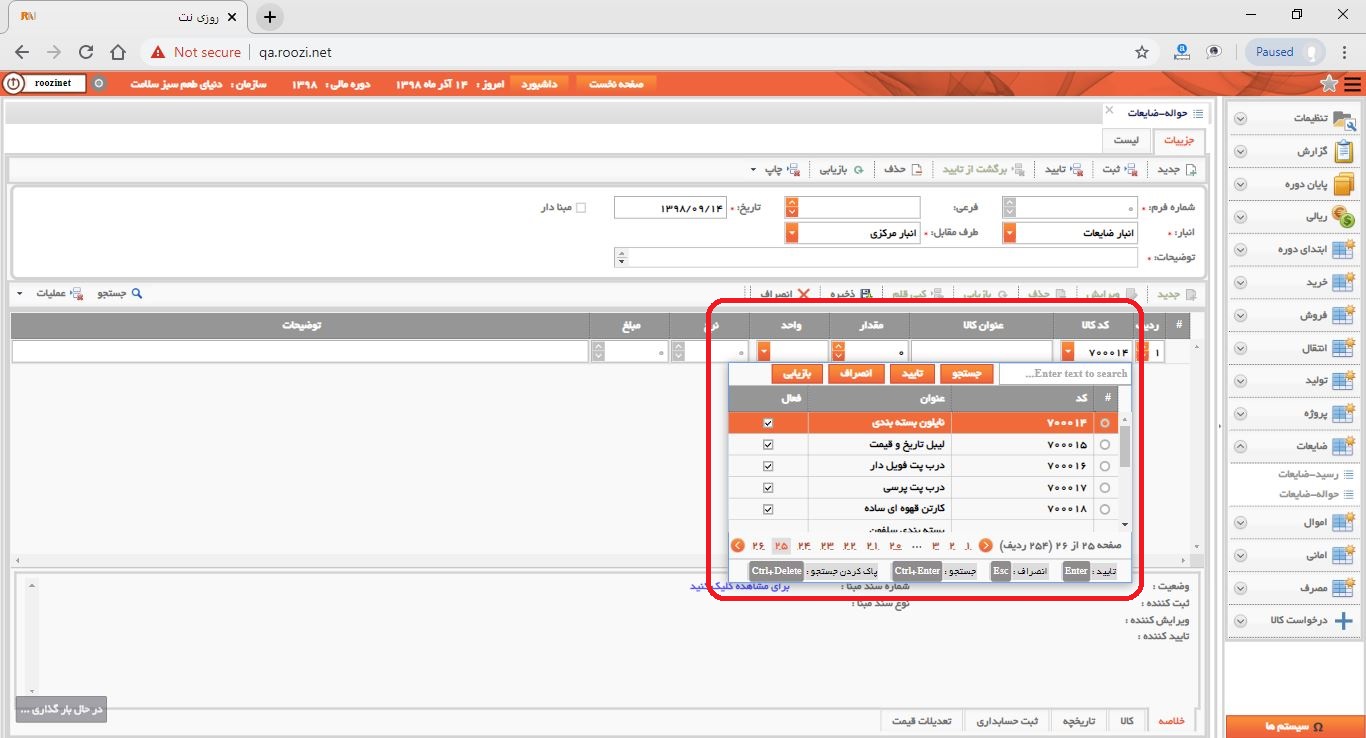
Task: Click the مصرف module icon
Action: pos(1344,588)
